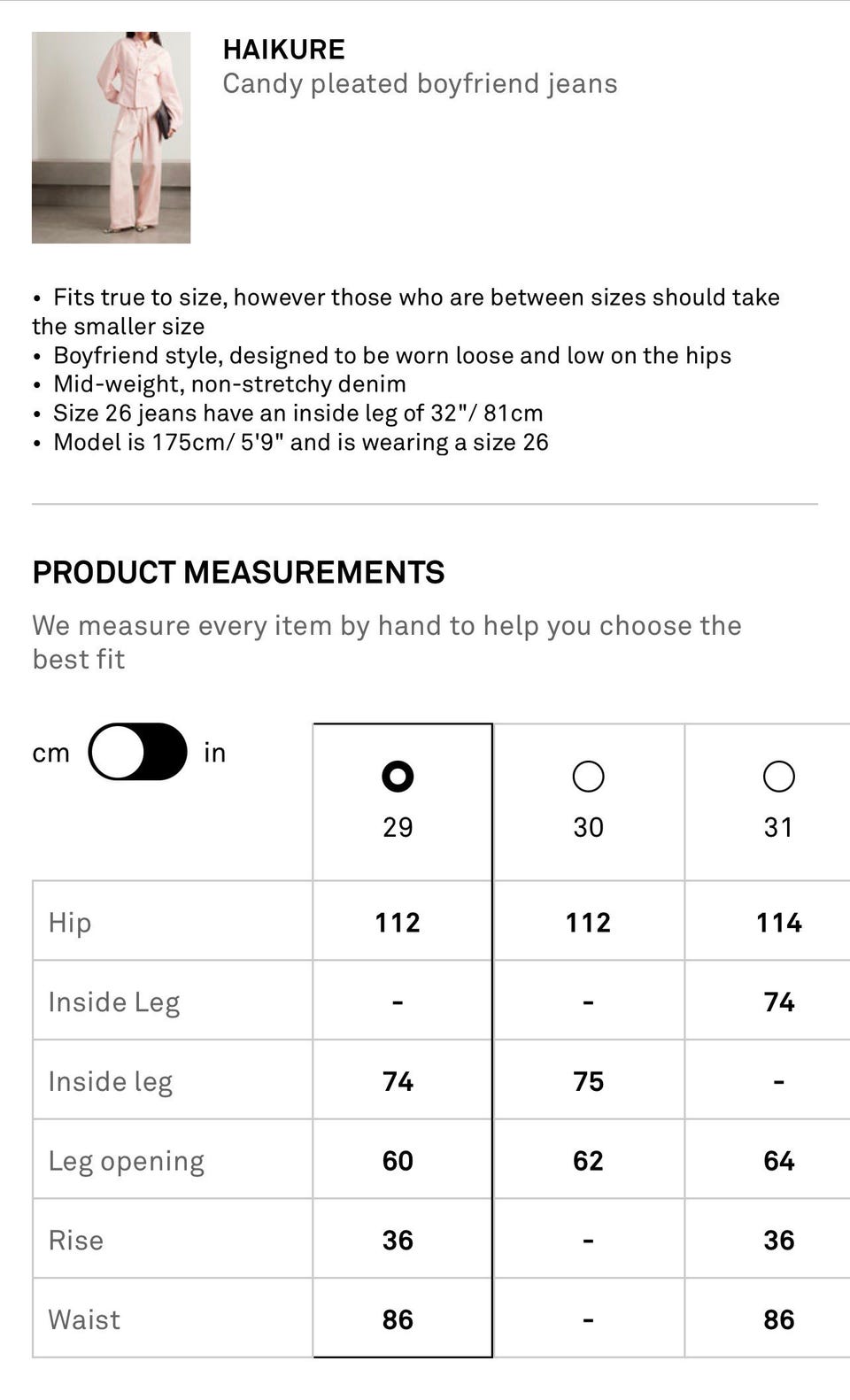Select the Leg opening row label

coord(126,1161)
